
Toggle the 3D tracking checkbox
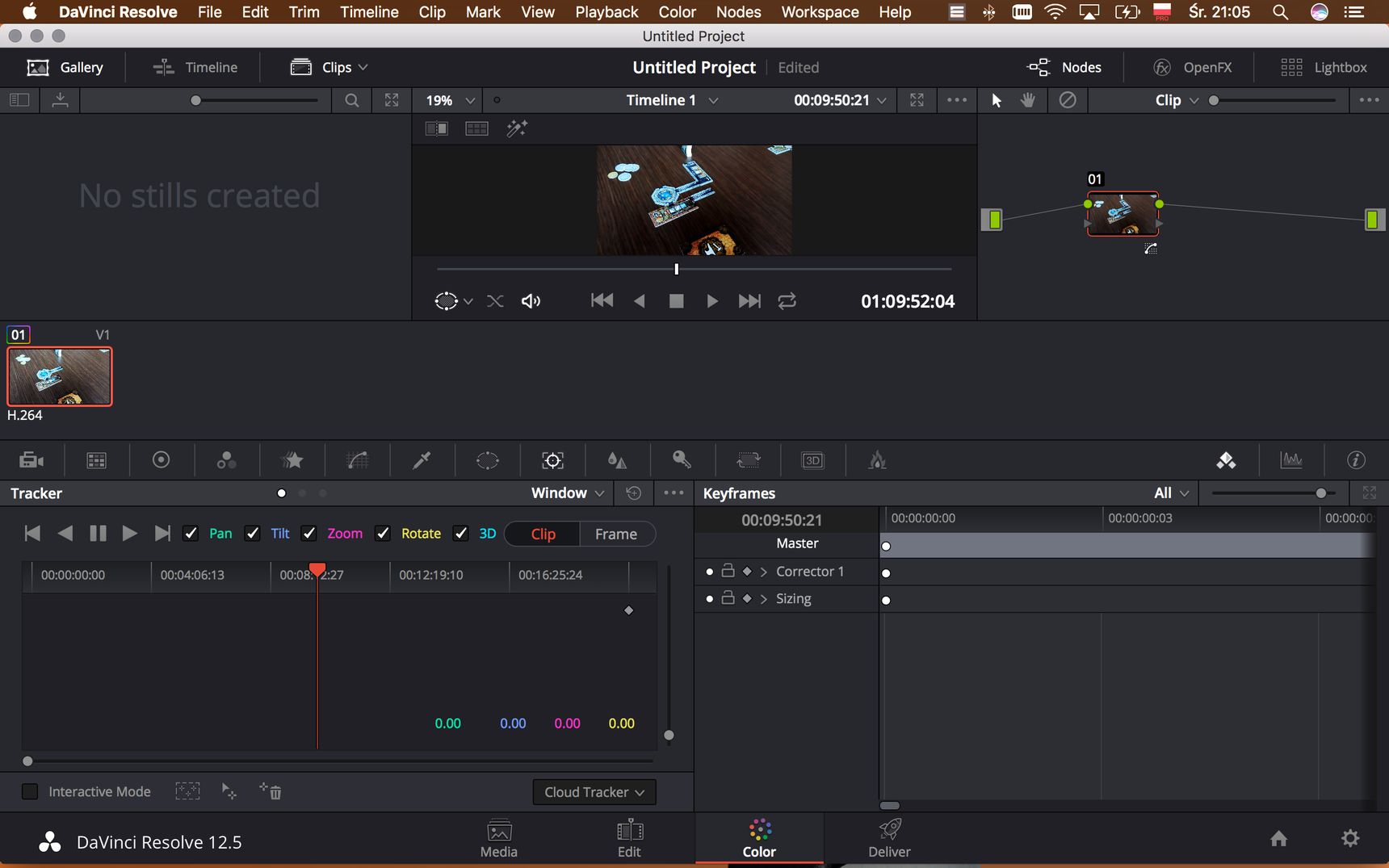click(460, 533)
